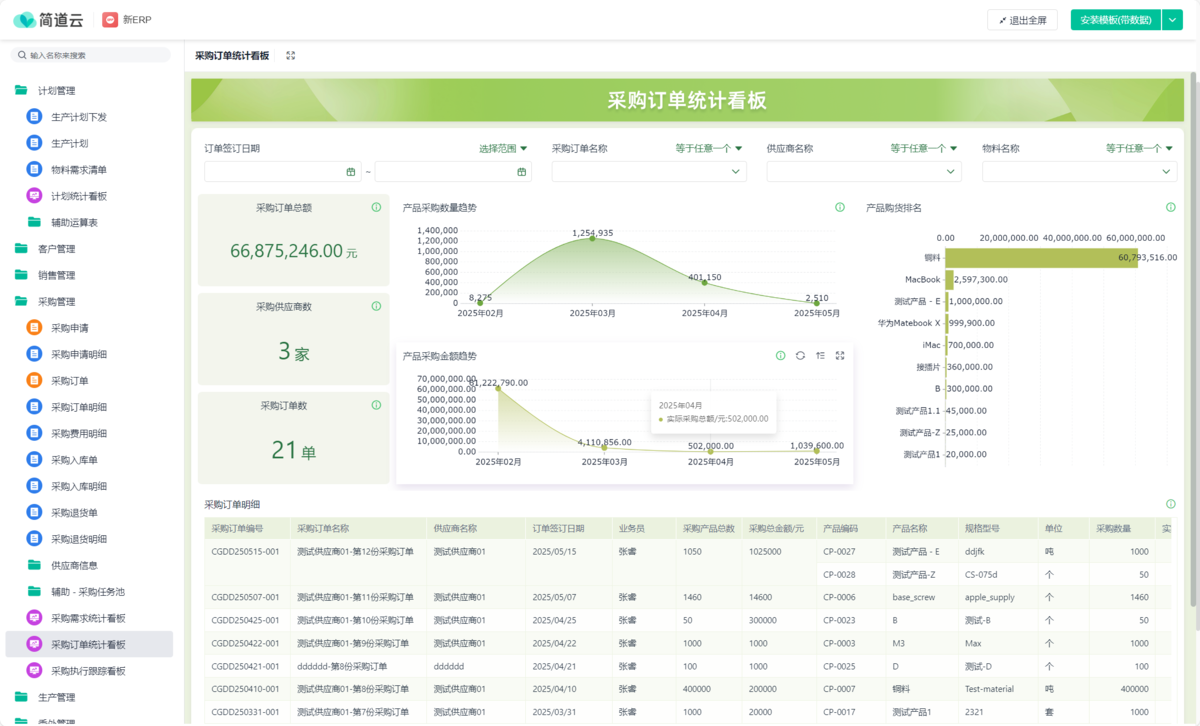Expand the 辅助运算表 subfolder
The height and width of the screenshot is (726, 1200).
(75, 222)
